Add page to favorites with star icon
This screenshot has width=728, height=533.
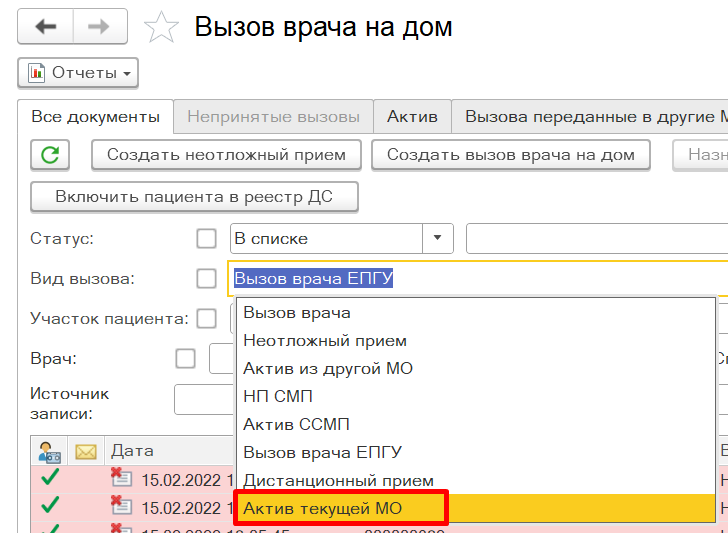[160, 28]
